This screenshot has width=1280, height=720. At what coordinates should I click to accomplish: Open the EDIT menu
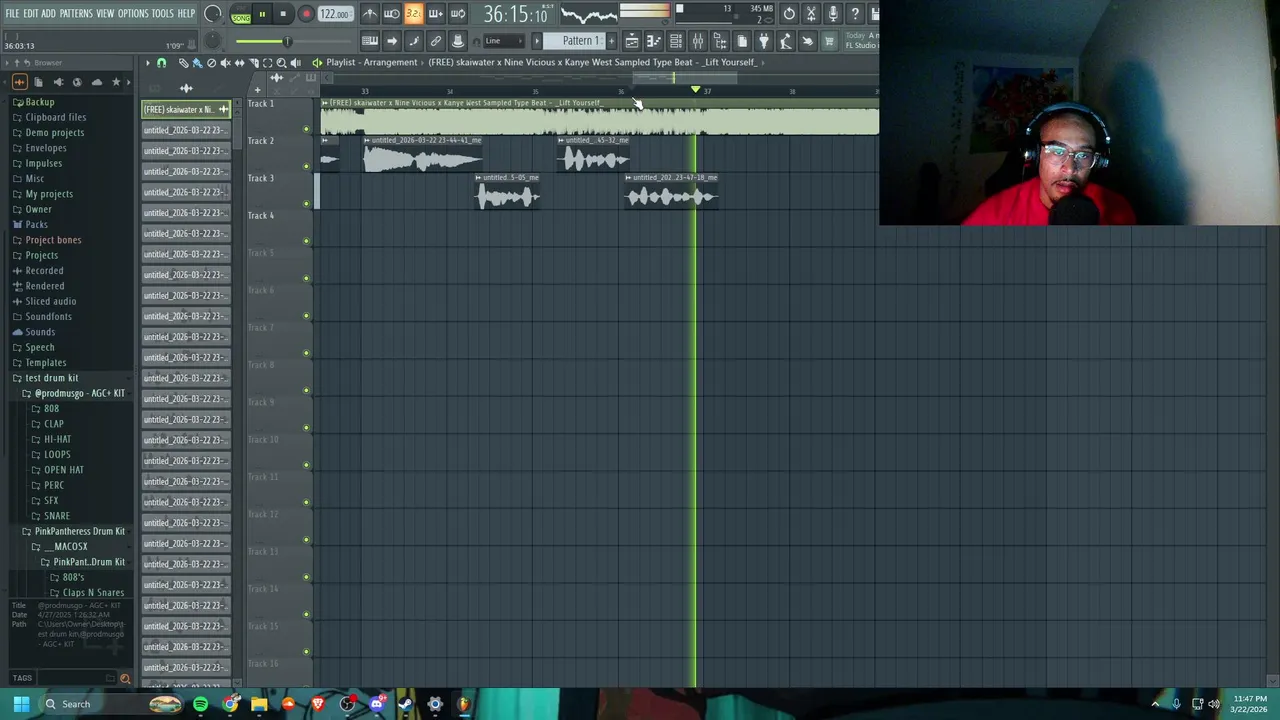tap(31, 14)
